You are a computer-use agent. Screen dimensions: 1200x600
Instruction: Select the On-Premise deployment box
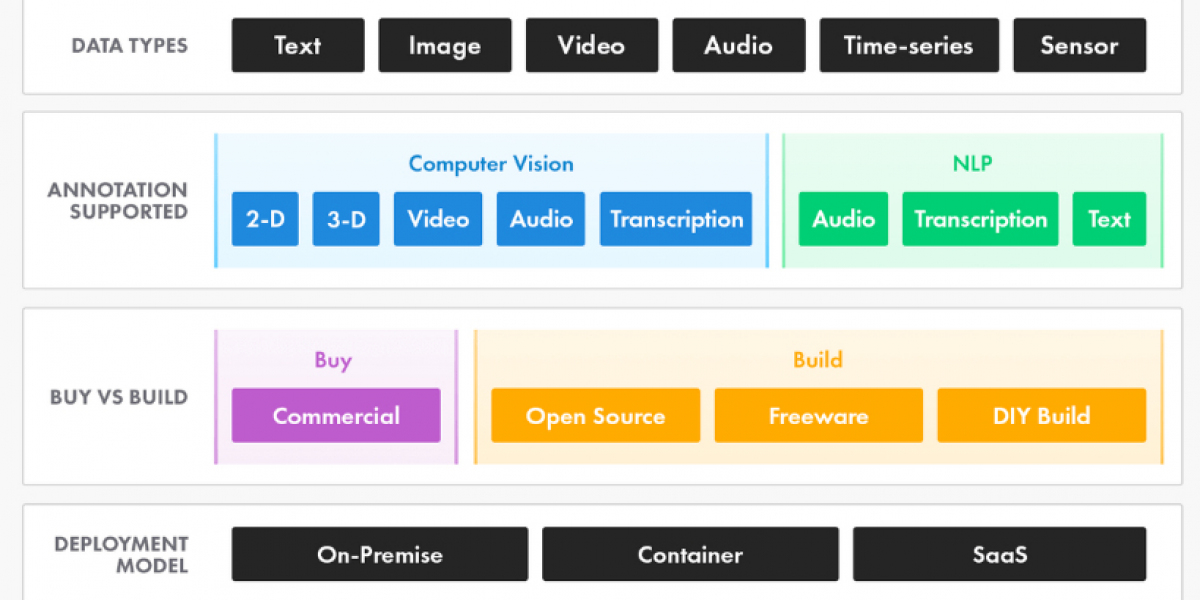[380, 554]
